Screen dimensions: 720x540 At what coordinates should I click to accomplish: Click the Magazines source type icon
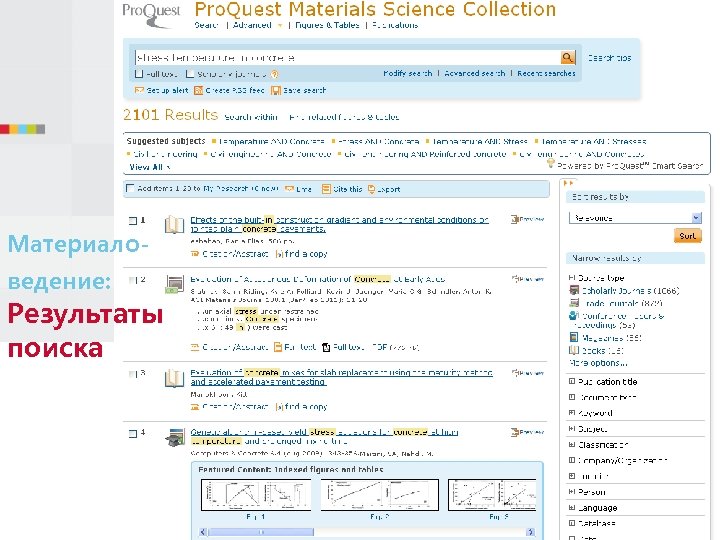coord(574,338)
